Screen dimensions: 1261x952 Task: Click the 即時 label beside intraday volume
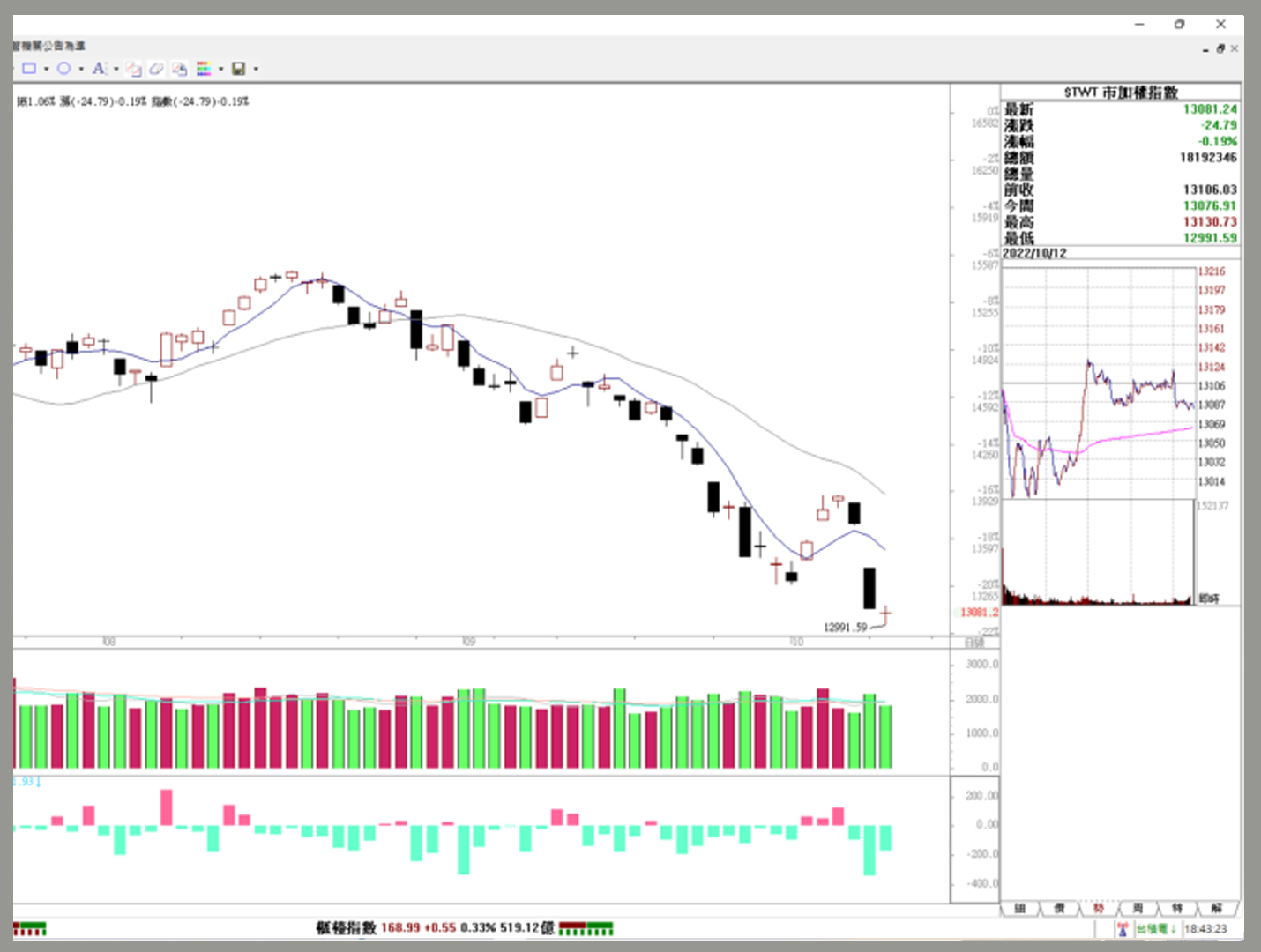click(1209, 599)
